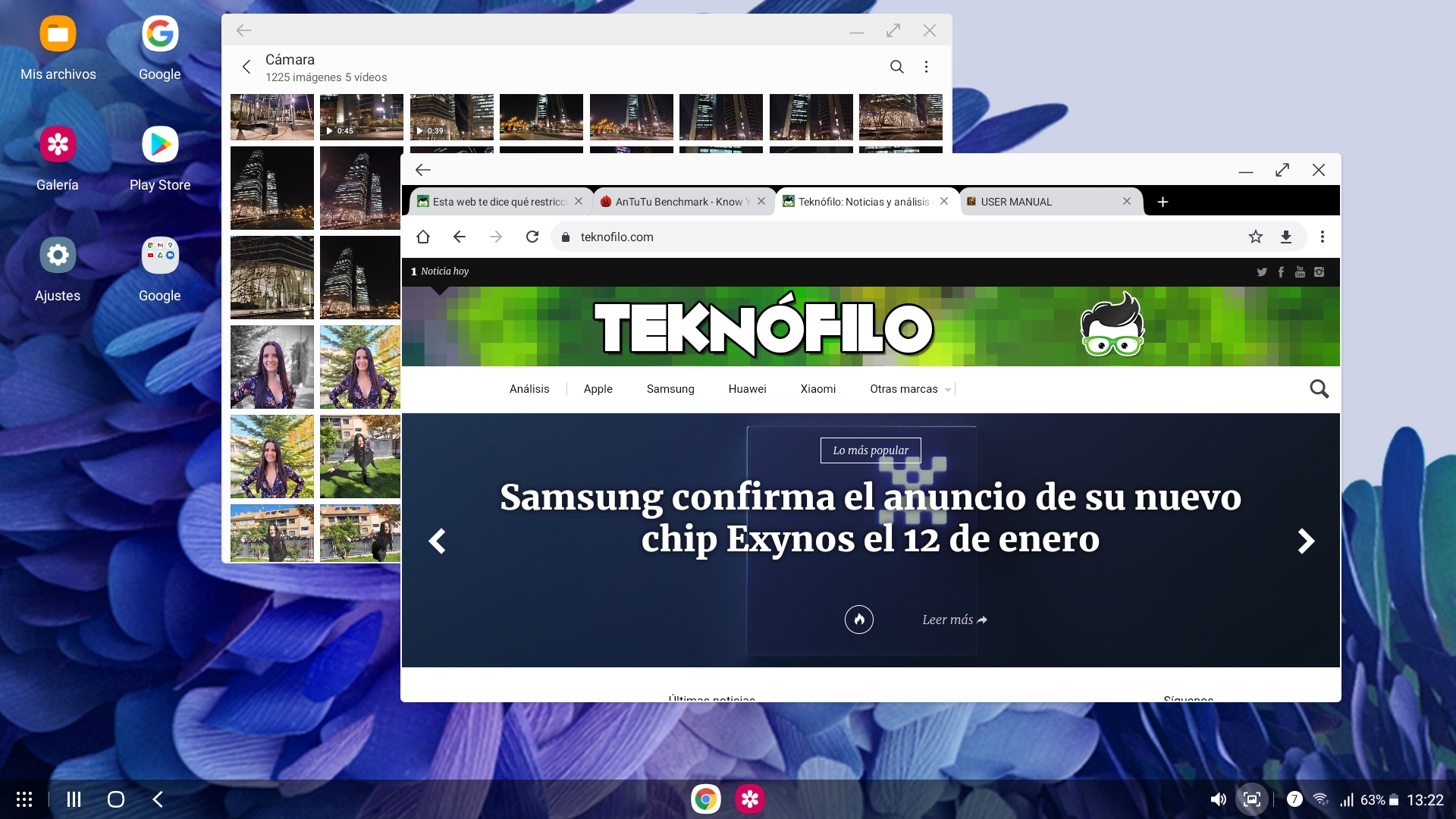The image size is (1456, 819).
Task: Open recent apps button in taskbar
Action: click(x=74, y=799)
